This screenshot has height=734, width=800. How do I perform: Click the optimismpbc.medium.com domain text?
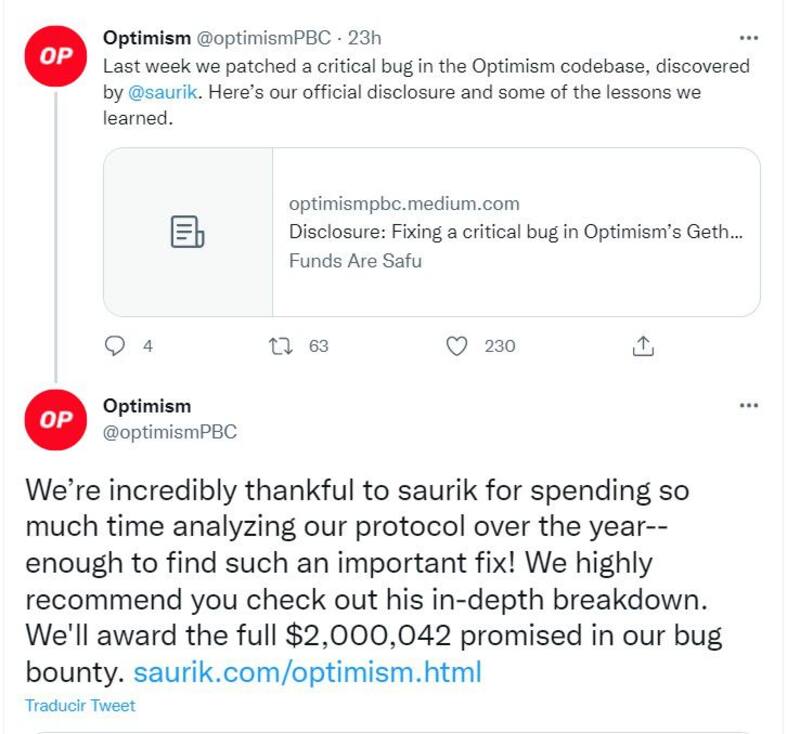(x=404, y=204)
